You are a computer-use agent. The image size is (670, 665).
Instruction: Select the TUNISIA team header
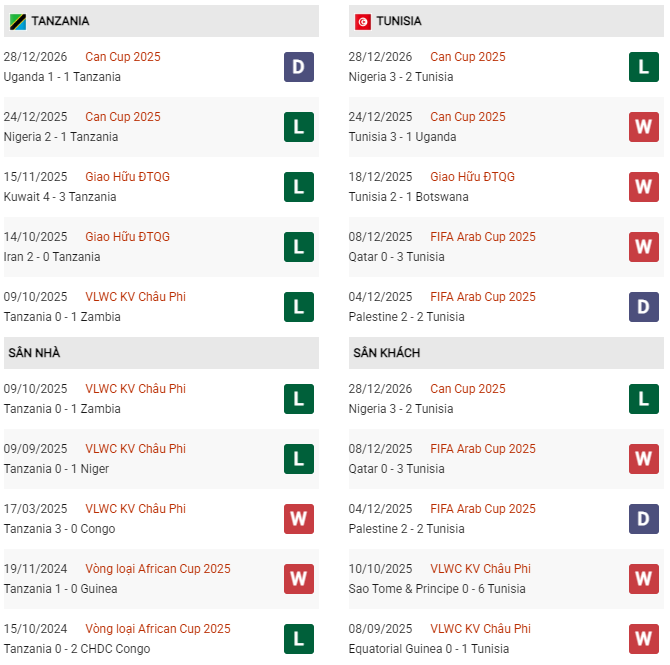pyautogui.click(x=399, y=21)
